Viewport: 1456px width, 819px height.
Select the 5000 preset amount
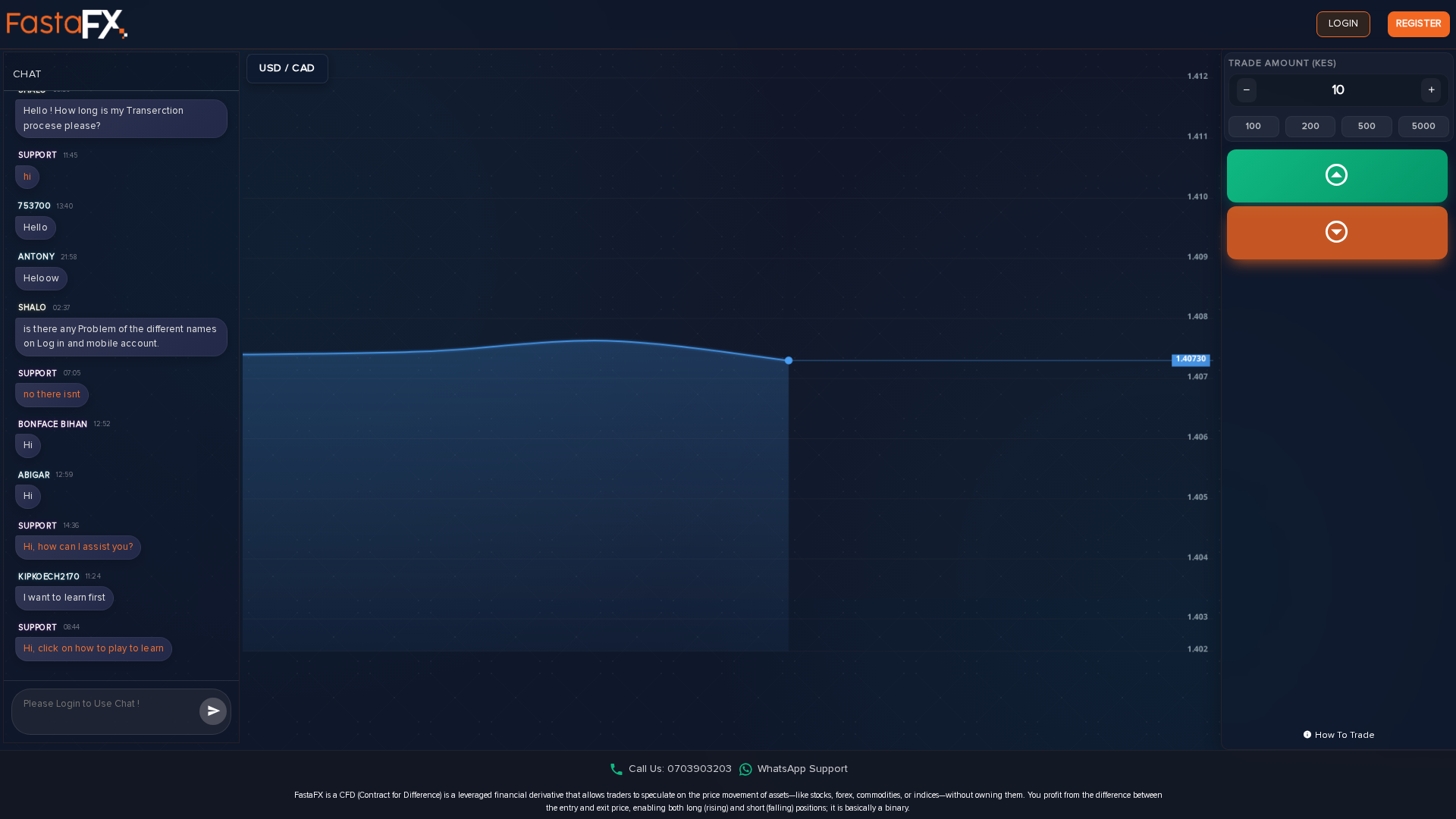point(1423,127)
